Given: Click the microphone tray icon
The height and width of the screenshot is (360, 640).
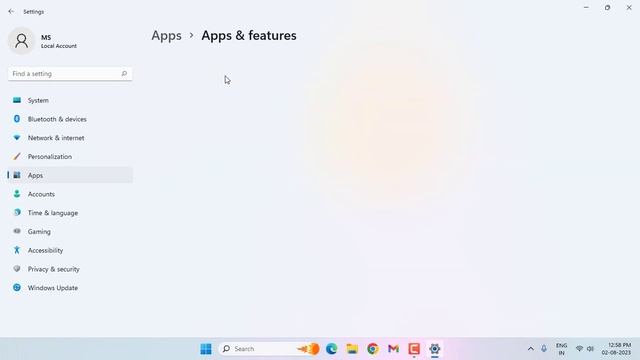Looking at the screenshot, I should tap(544, 349).
